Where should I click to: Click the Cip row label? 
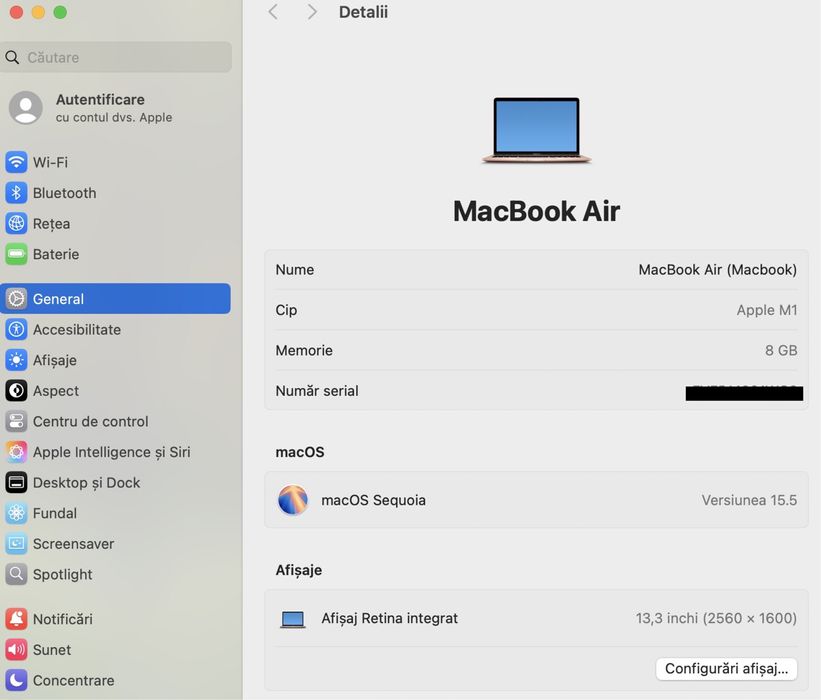point(286,310)
